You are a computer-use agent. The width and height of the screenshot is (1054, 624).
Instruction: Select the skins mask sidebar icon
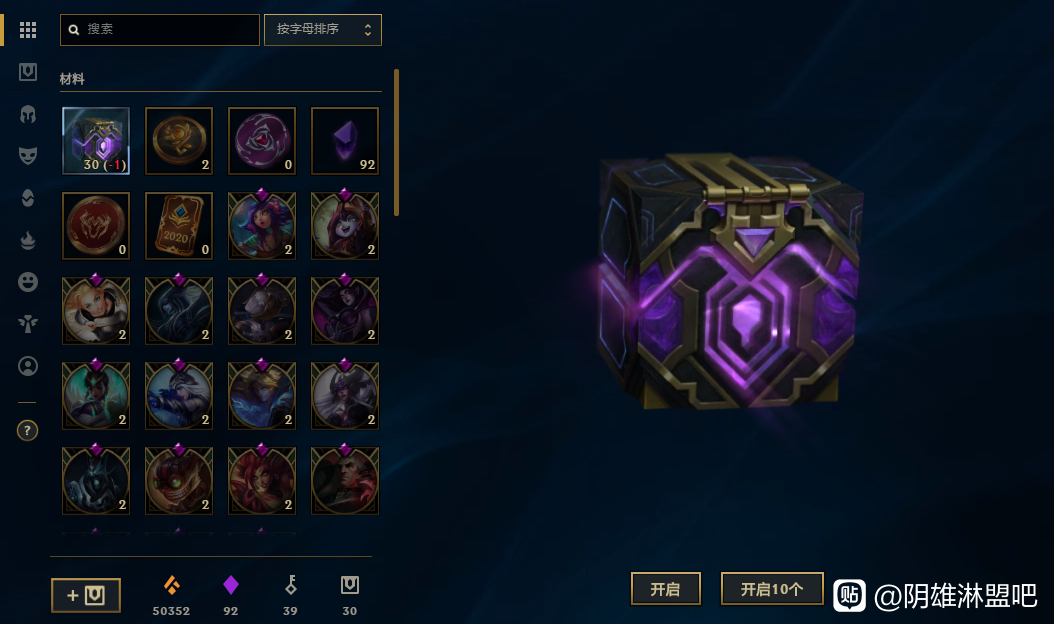coord(28,156)
